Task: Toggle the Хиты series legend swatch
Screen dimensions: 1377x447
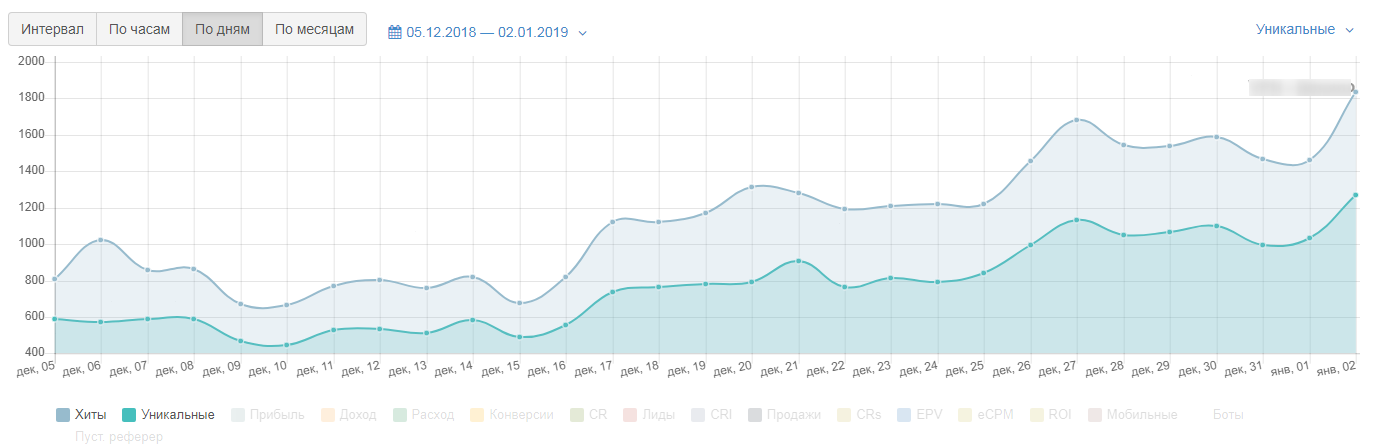Action: point(63,414)
